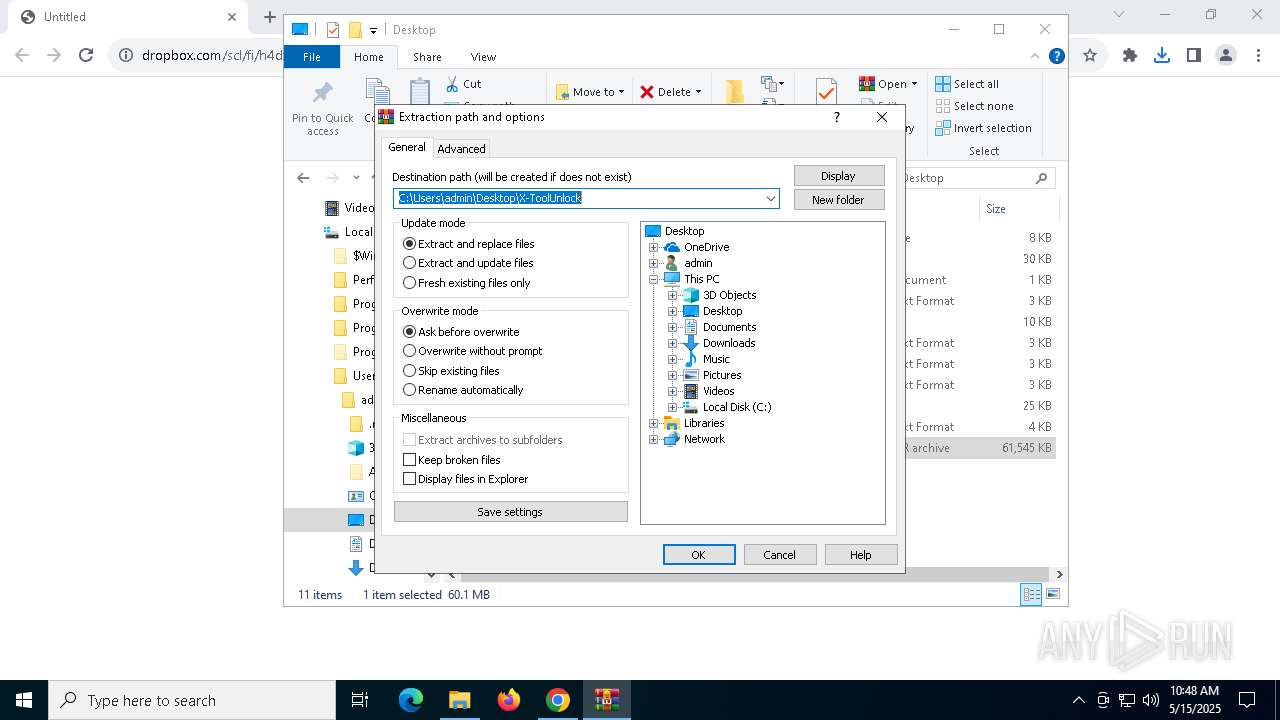Select Ask before overwrite option

[461, 332]
